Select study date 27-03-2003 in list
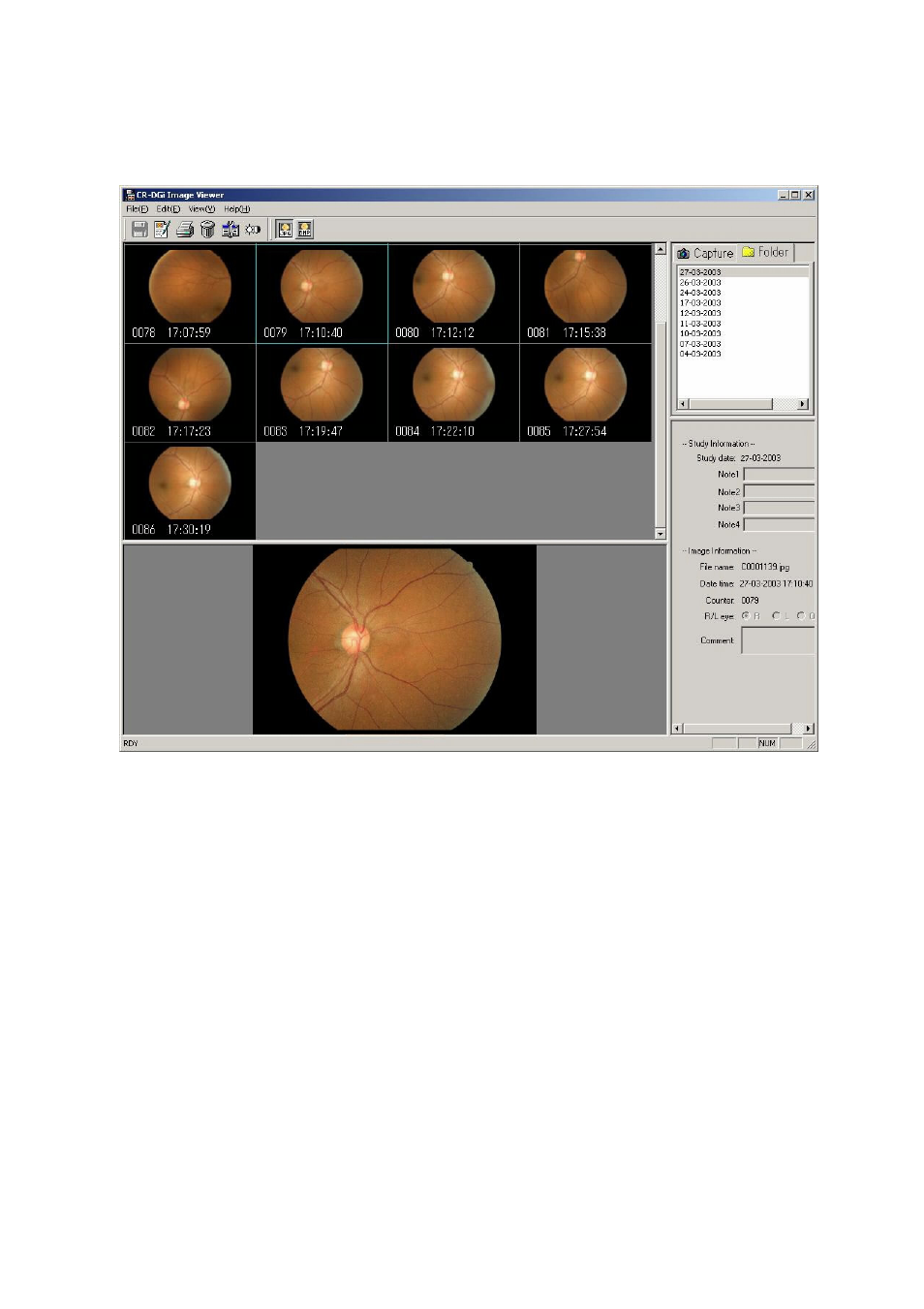Image resolution: width=924 pixels, height=1309 pixels. [700, 272]
